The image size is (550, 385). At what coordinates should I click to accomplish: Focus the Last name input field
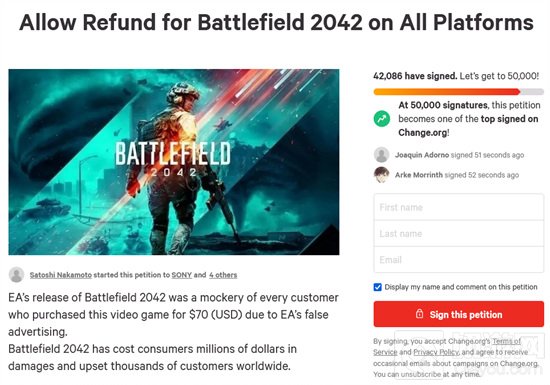point(458,234)
